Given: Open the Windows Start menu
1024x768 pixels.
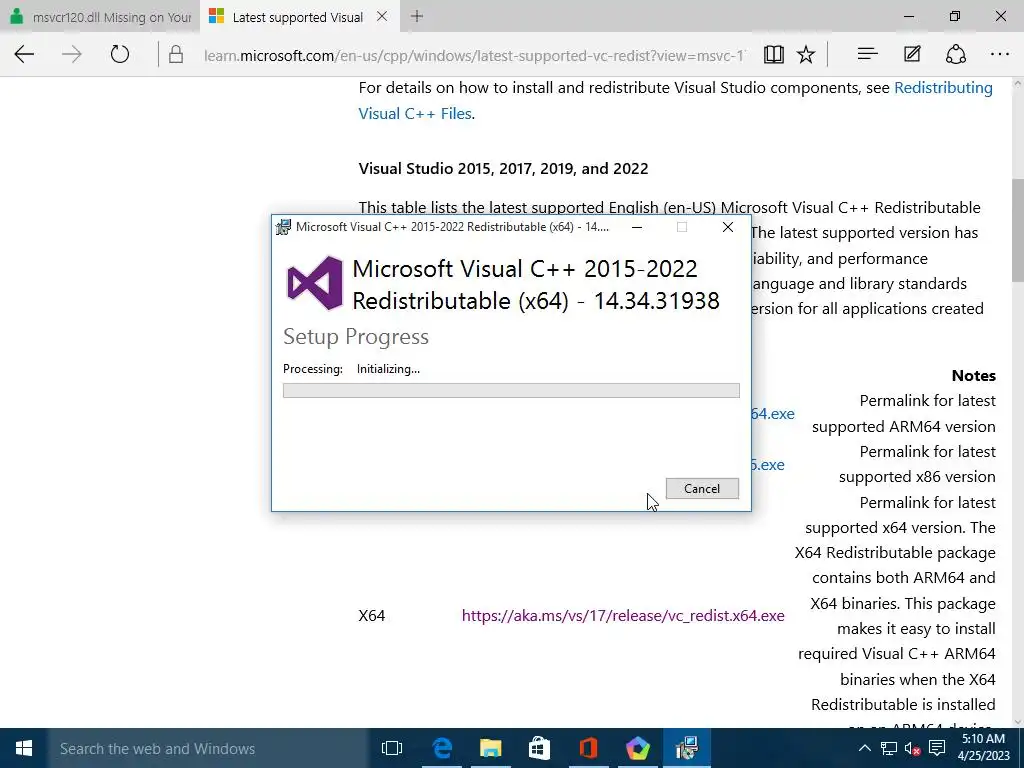Looking at the screenshot, I should 24,748.
